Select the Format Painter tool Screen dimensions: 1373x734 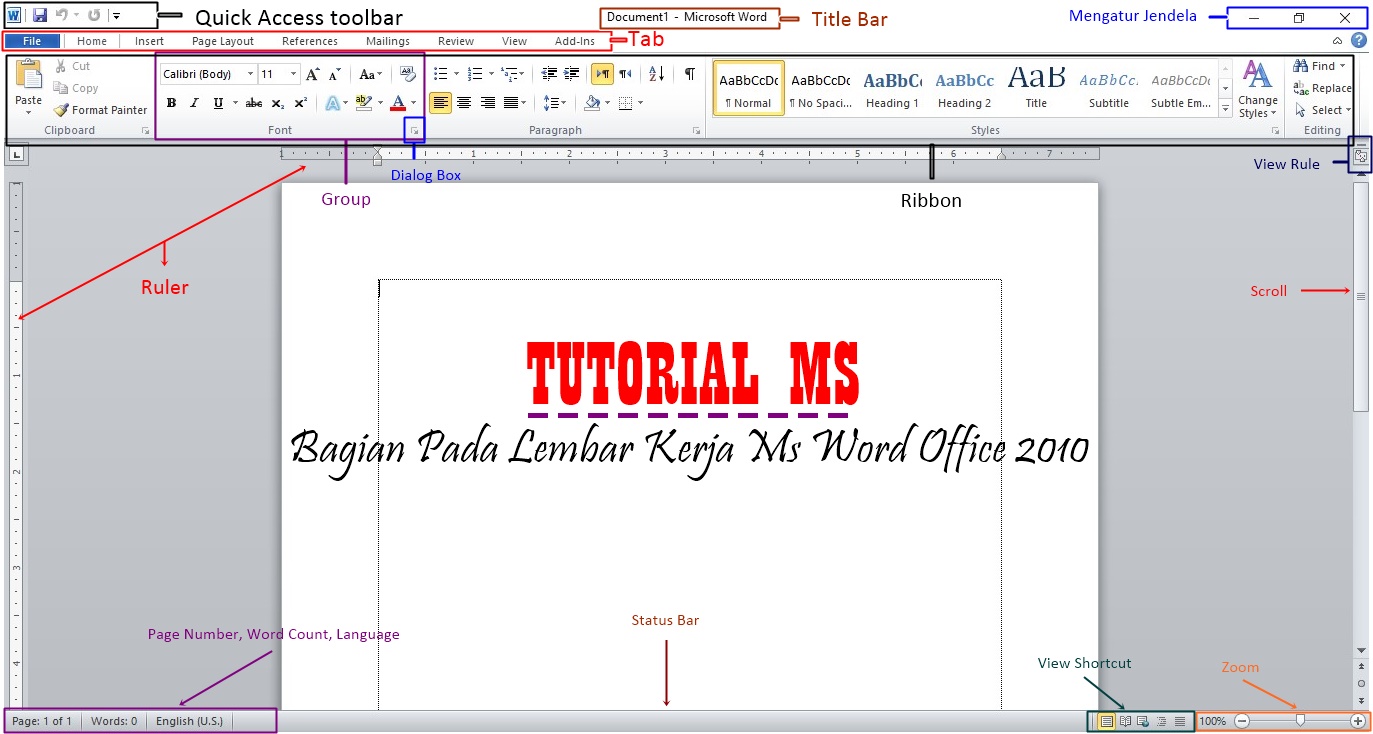(x=100, y=110)
